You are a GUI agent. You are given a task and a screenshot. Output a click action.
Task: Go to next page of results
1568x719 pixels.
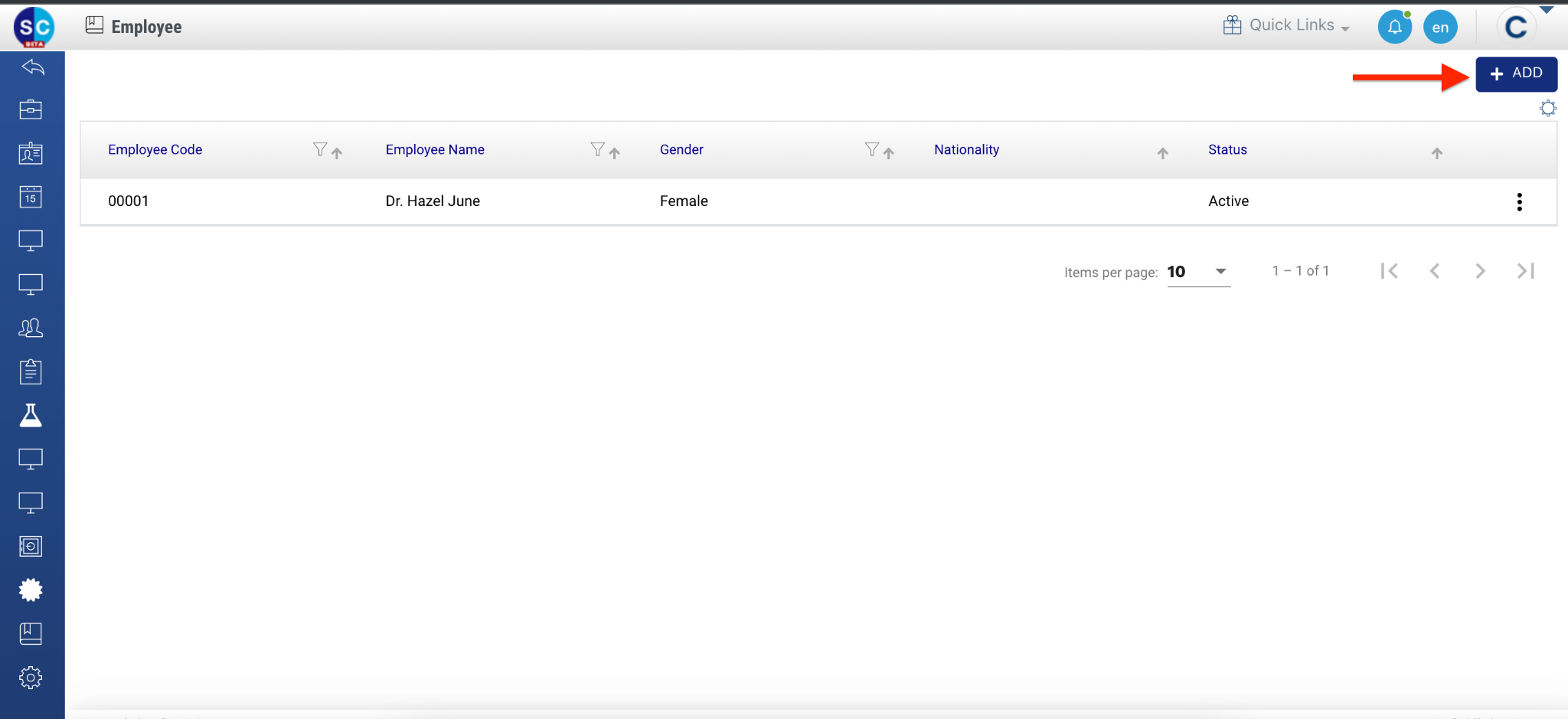click(x=1480, y=271)
